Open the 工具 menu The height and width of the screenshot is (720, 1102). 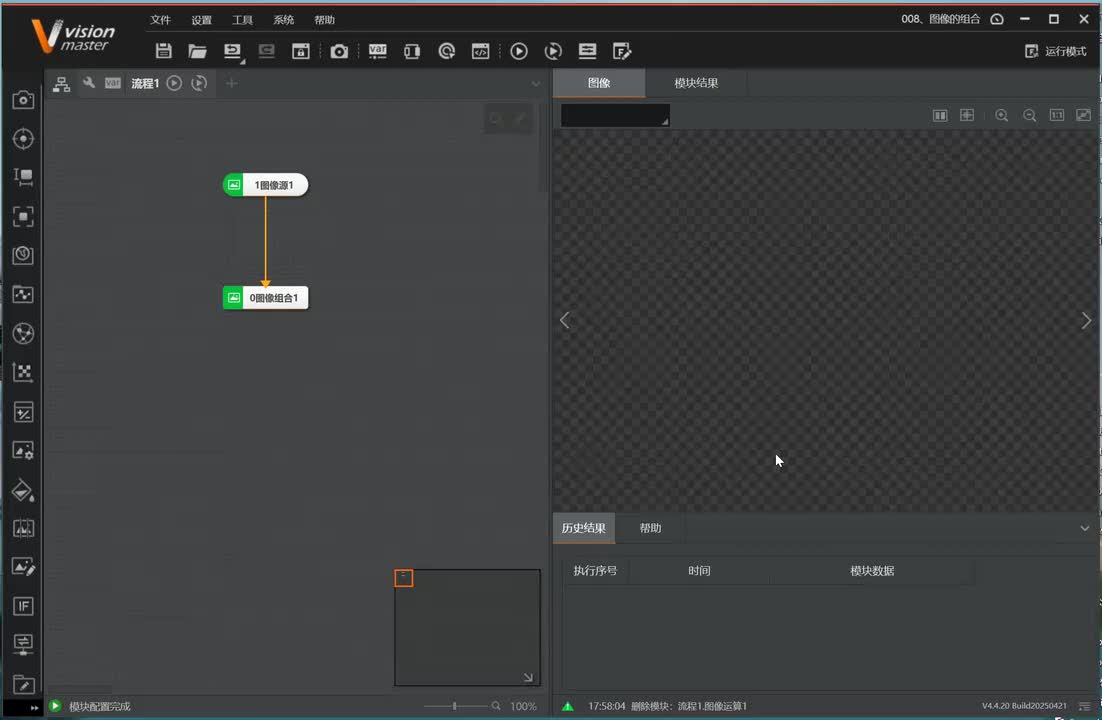[x=242, y=20]
